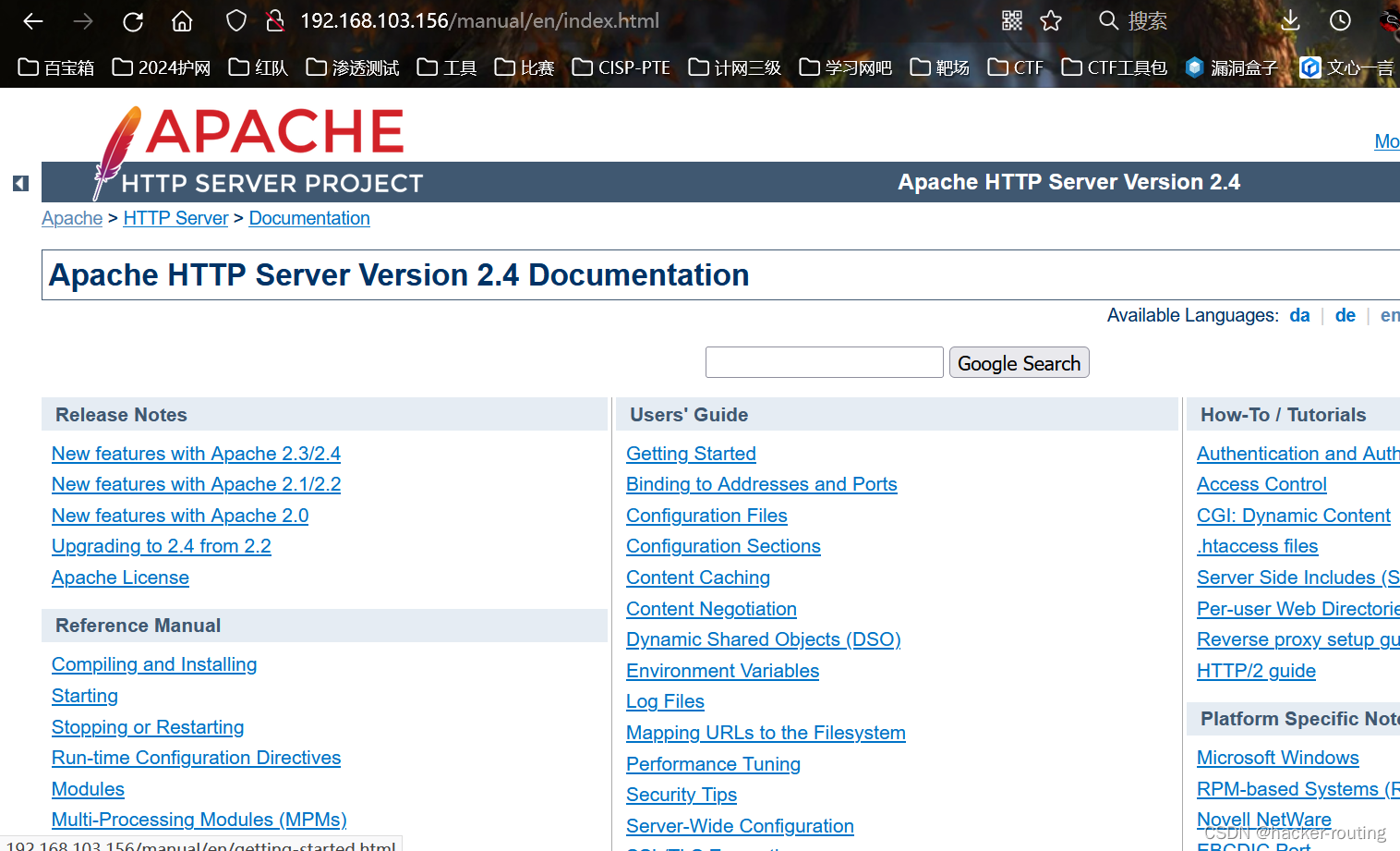Open Stopping or Restarting link

click(x=148, y=727)
